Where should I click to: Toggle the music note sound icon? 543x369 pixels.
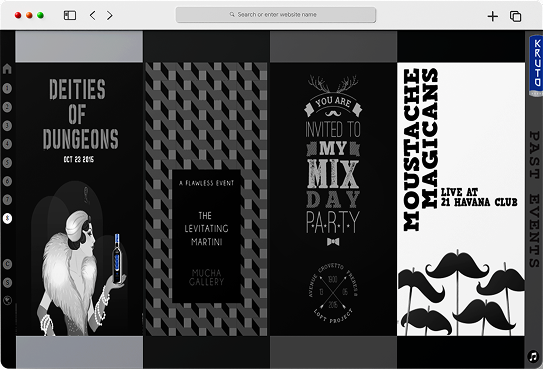tap(533, 356)
